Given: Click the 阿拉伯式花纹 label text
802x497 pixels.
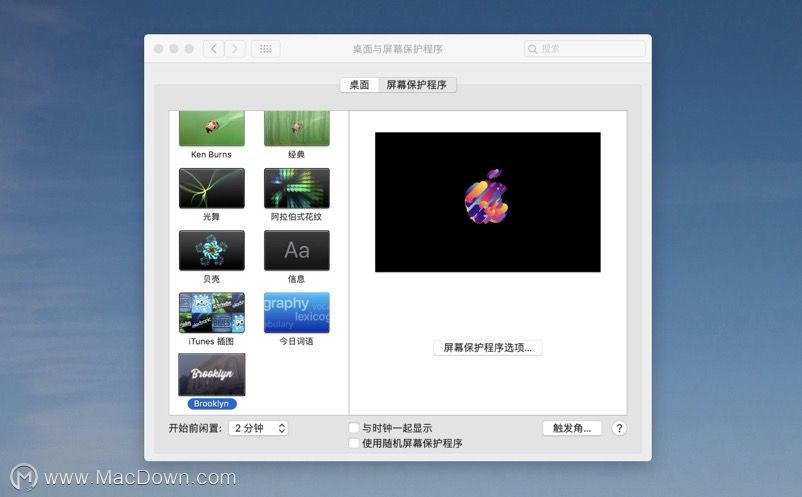Looking at the screenshot, I should click(x=296, y=217).
